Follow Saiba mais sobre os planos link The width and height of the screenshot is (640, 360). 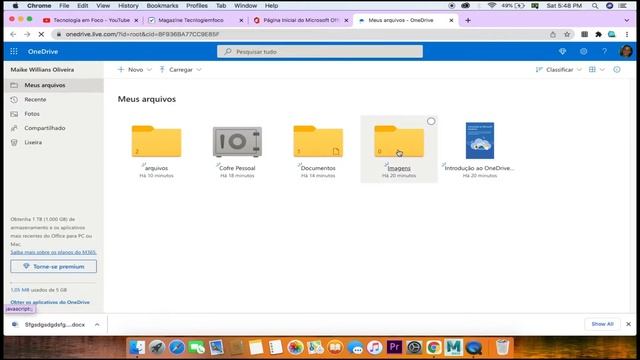tap(53, 252)
